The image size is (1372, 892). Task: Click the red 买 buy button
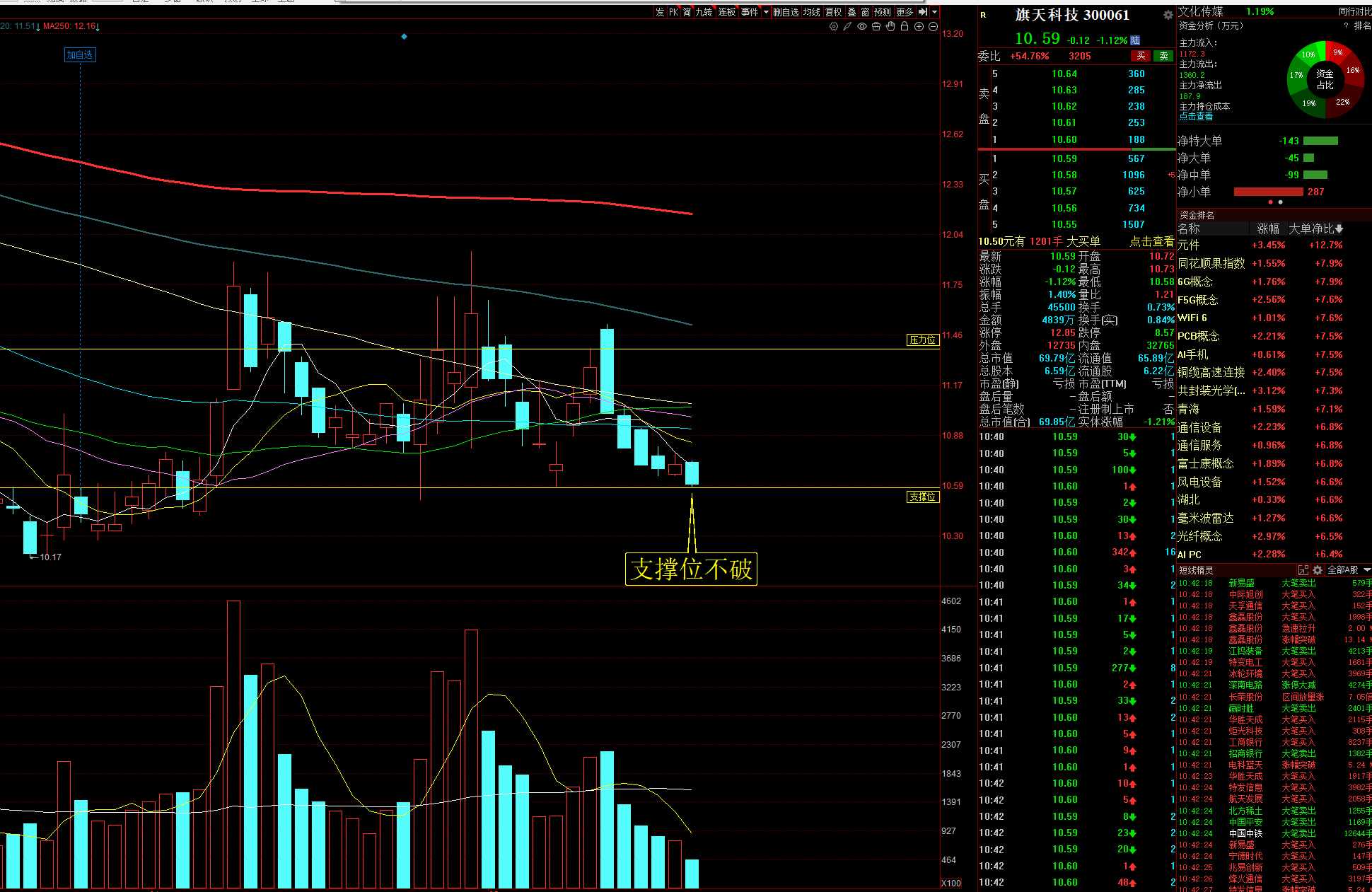tap(1141, 56)
